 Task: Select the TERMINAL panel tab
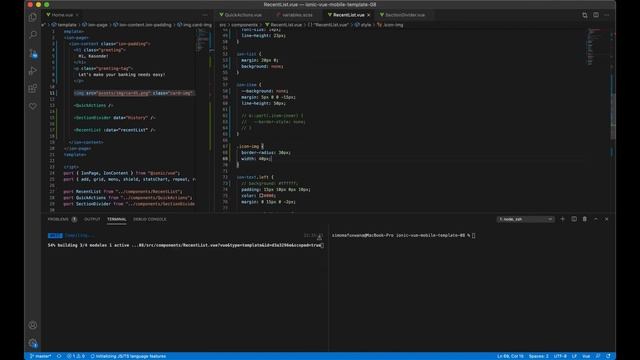click(x=117, y=220)
